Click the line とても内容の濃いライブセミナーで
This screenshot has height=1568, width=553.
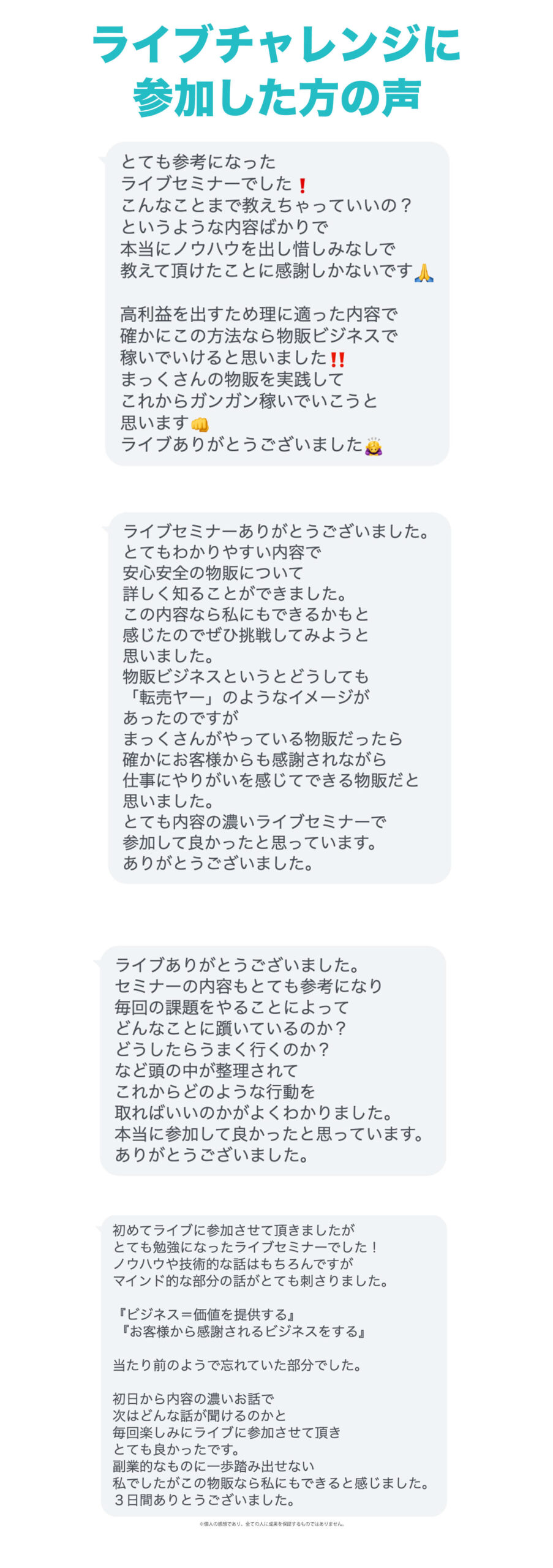click(255, 821)
